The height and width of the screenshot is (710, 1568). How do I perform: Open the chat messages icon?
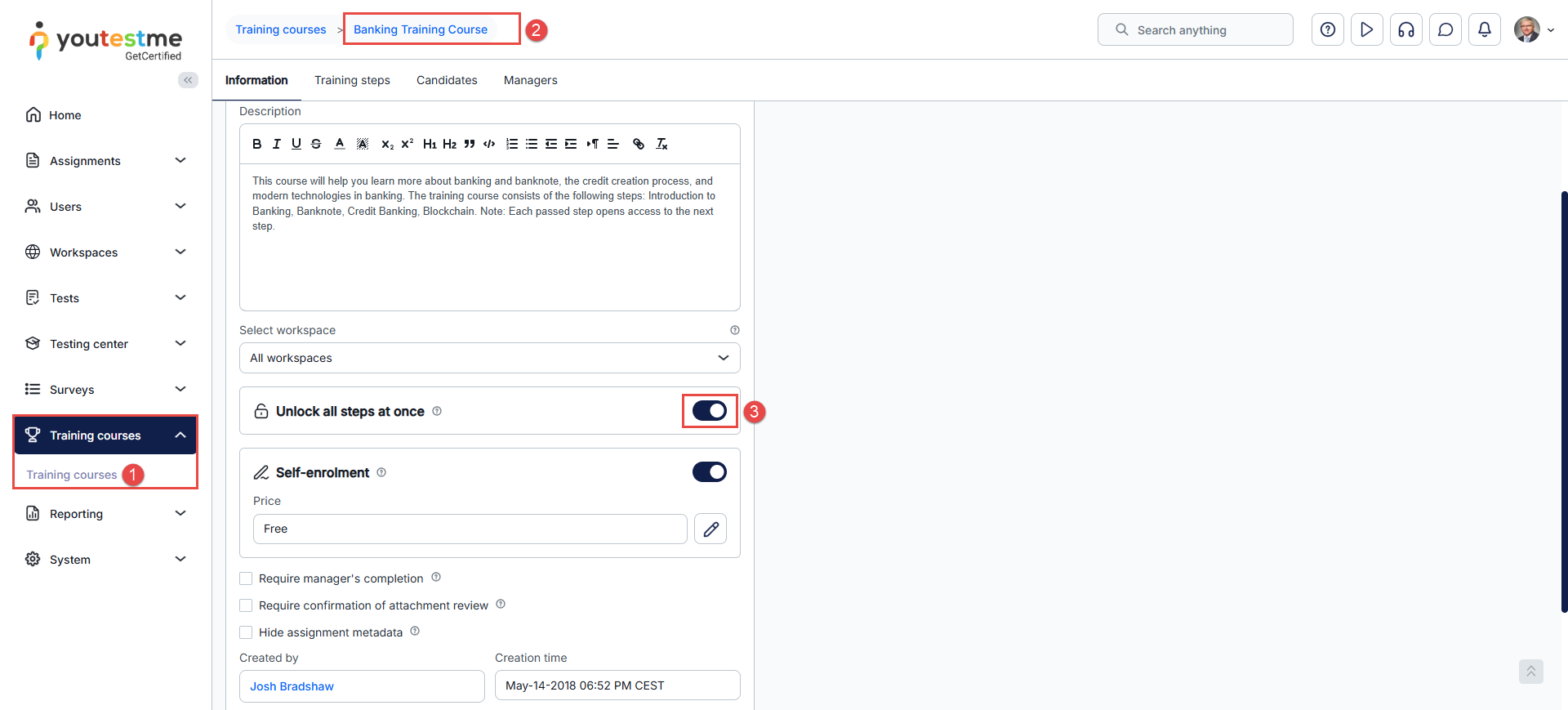pyautogui.click(x=1445, y=30)
